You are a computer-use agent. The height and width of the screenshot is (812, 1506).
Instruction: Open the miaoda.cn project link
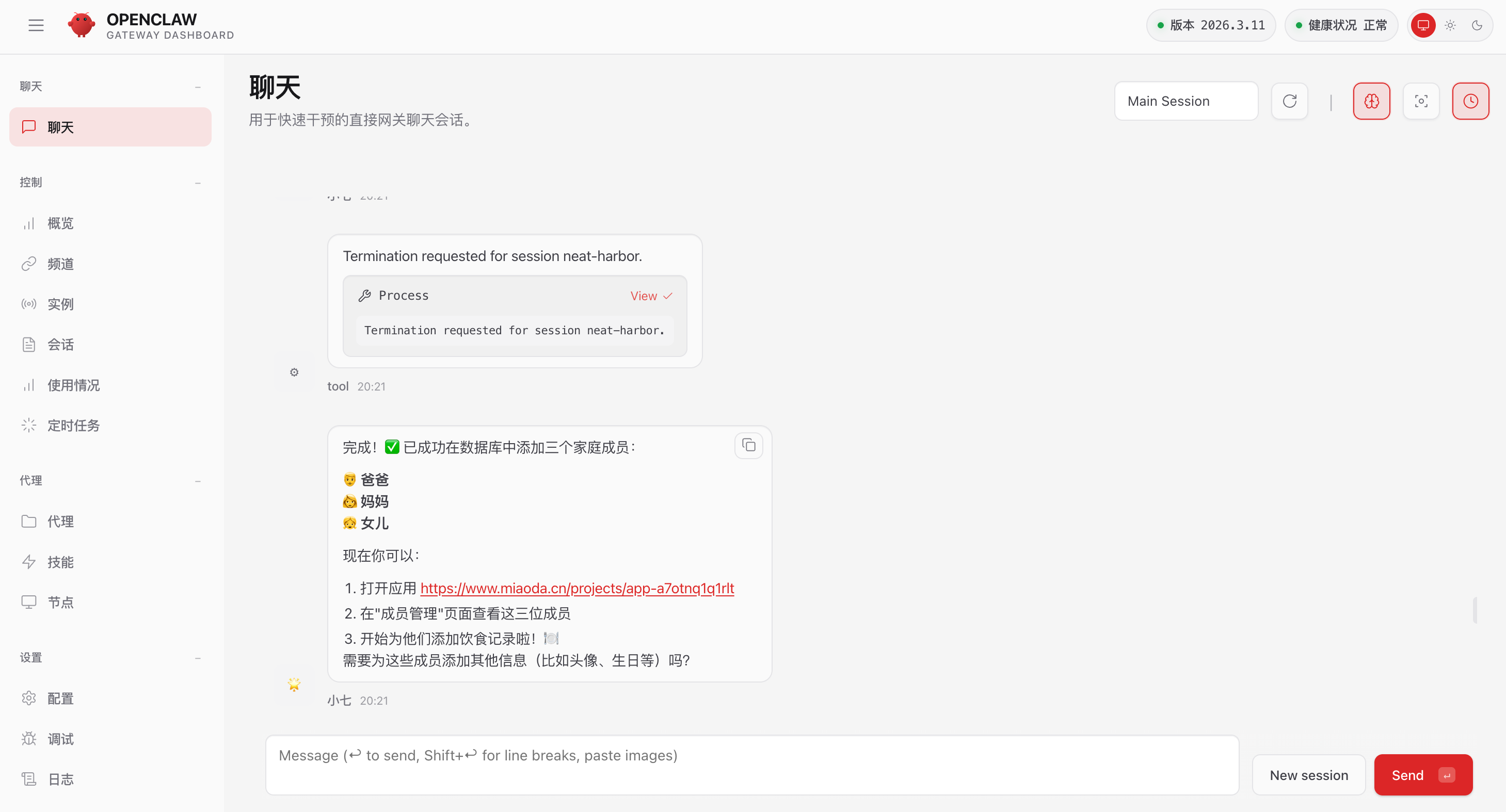click(x=576, y=588)
